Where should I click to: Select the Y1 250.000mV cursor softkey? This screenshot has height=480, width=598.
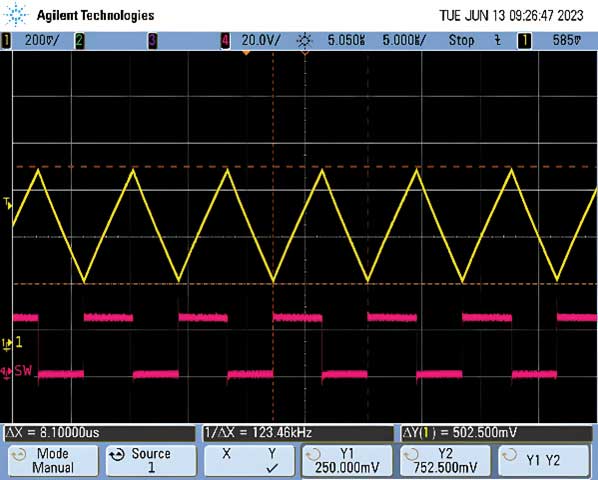(347, 460)
